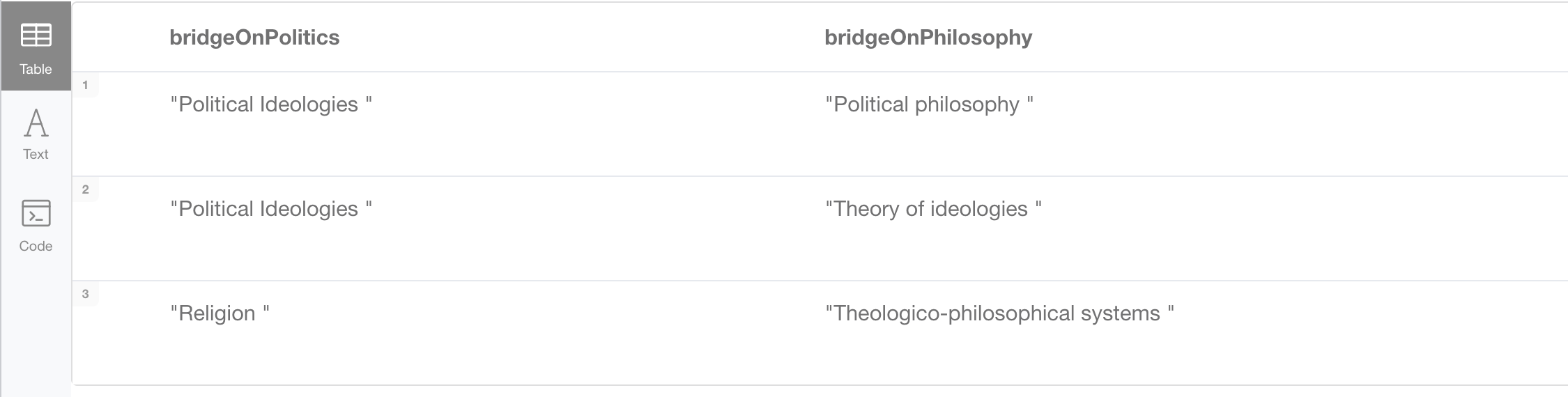The image size is (1568, 397).
Task: Select row number 1 marker
Action: click(x=86, y=85)
